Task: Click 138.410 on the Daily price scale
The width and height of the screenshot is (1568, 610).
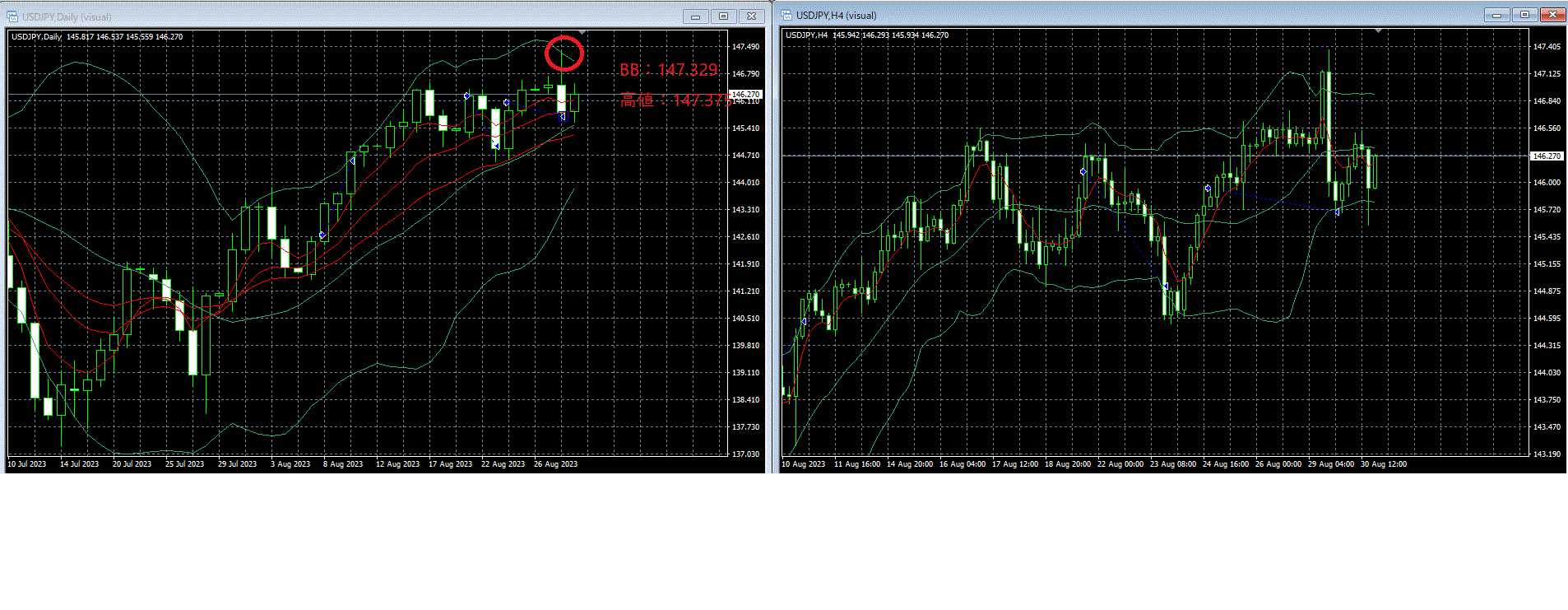Action: (745, 400)
